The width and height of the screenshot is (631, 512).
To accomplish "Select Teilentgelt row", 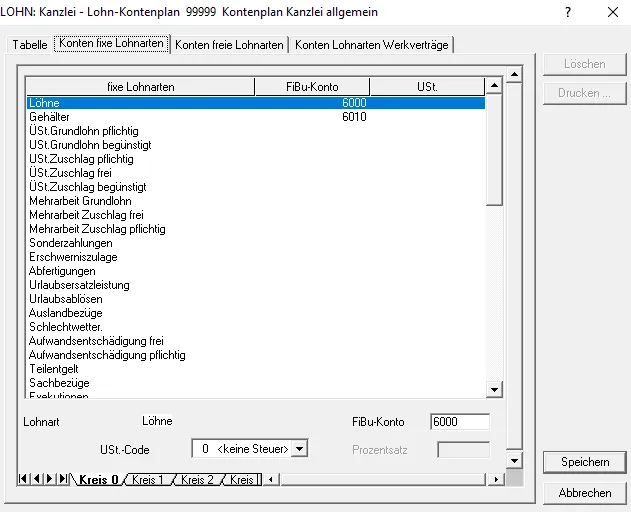I will click(256, 369).
